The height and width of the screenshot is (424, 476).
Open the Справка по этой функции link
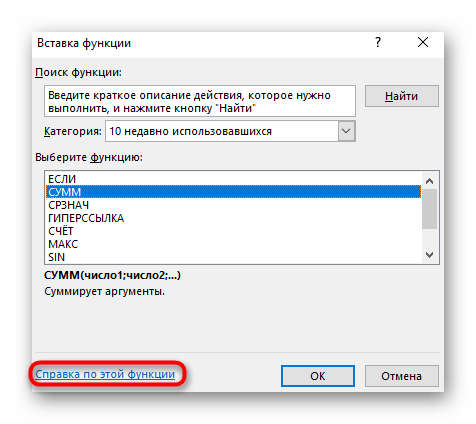pos(105,374)
